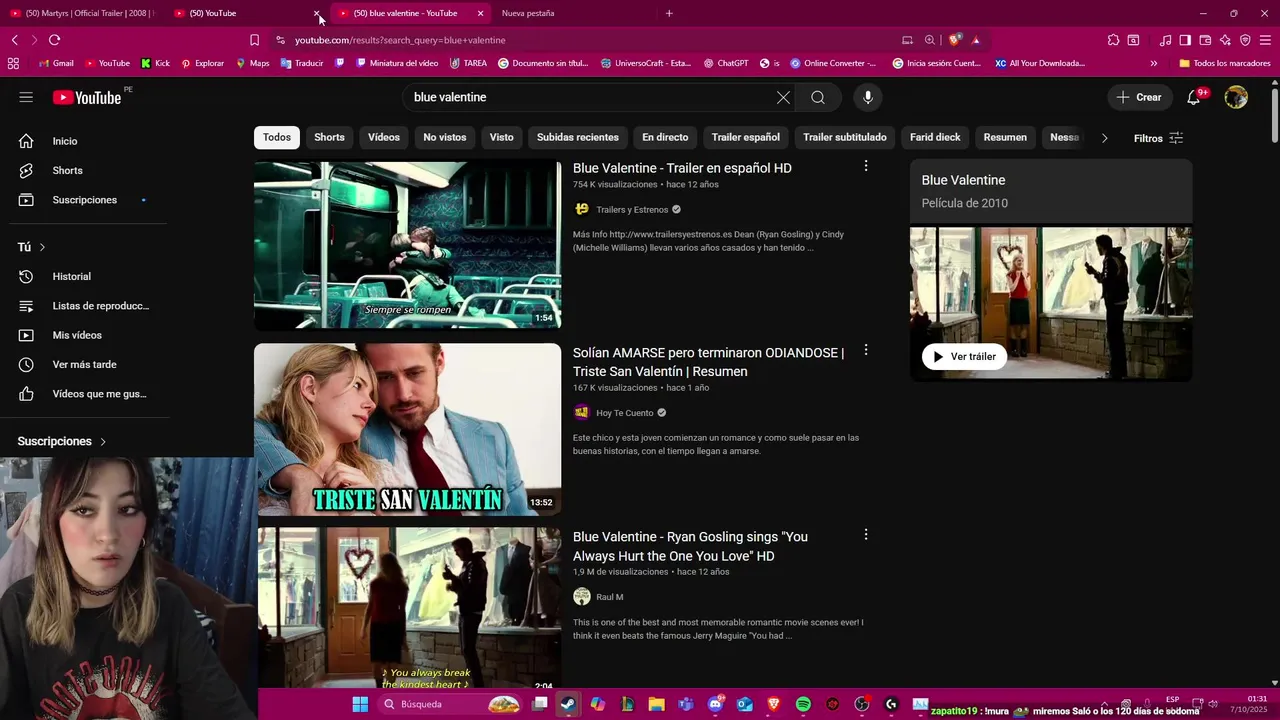Click the blue valentine search input field

coord(590,97)
